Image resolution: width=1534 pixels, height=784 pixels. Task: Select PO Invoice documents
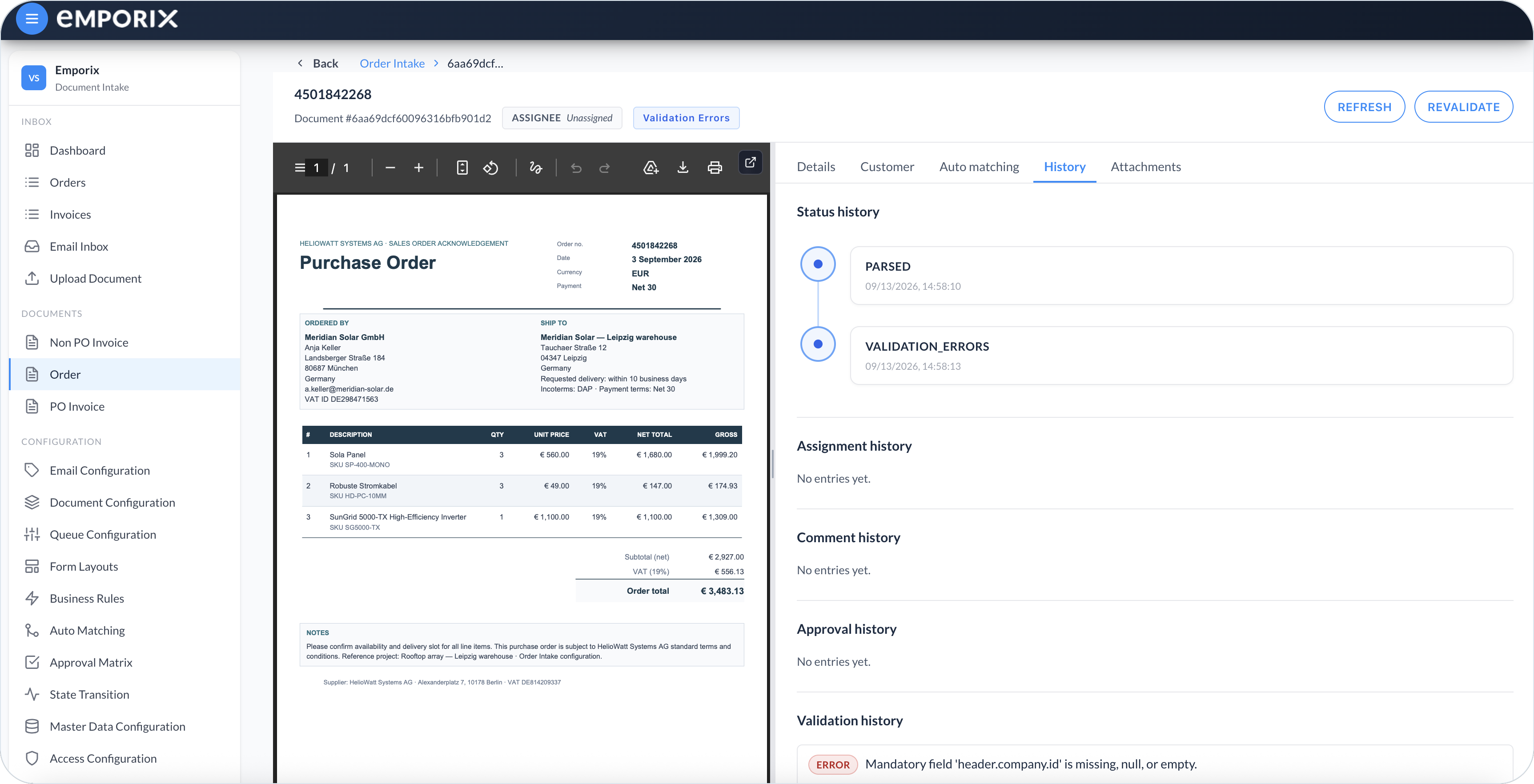pos(124,407)
